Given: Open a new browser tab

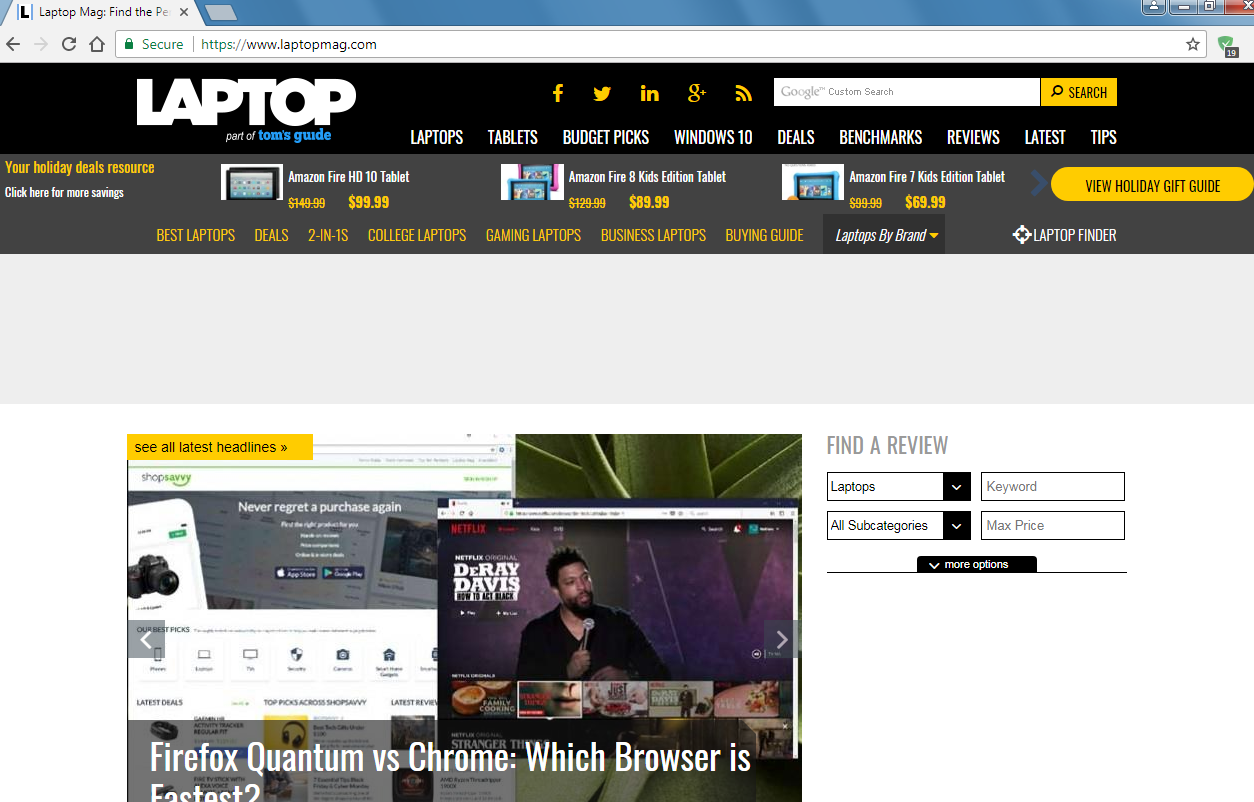Looking at the screenshot, I should click(220, 12).
